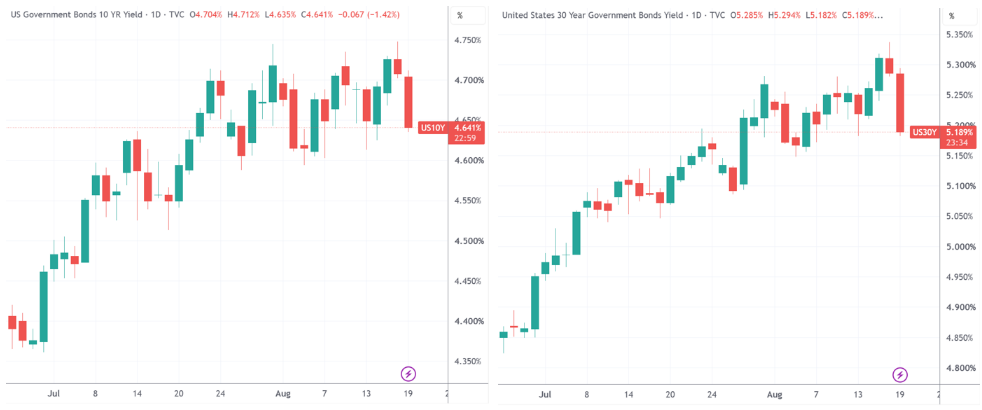Click the 4.750% level on 10Y price axis
This screenshot has width=982, height=410.
coord(467,40)
